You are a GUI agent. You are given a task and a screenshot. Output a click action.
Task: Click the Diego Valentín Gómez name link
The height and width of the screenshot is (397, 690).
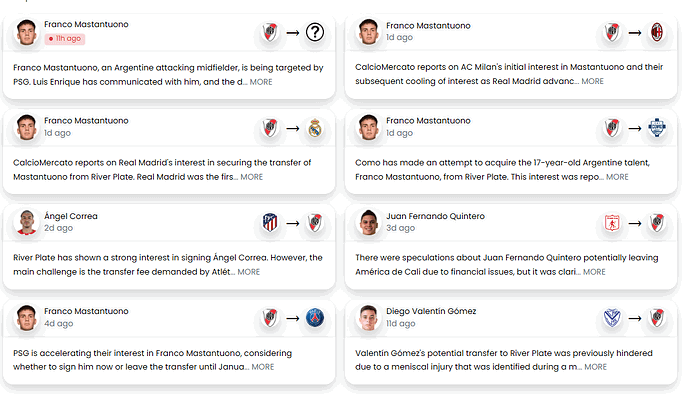point(431,311)
